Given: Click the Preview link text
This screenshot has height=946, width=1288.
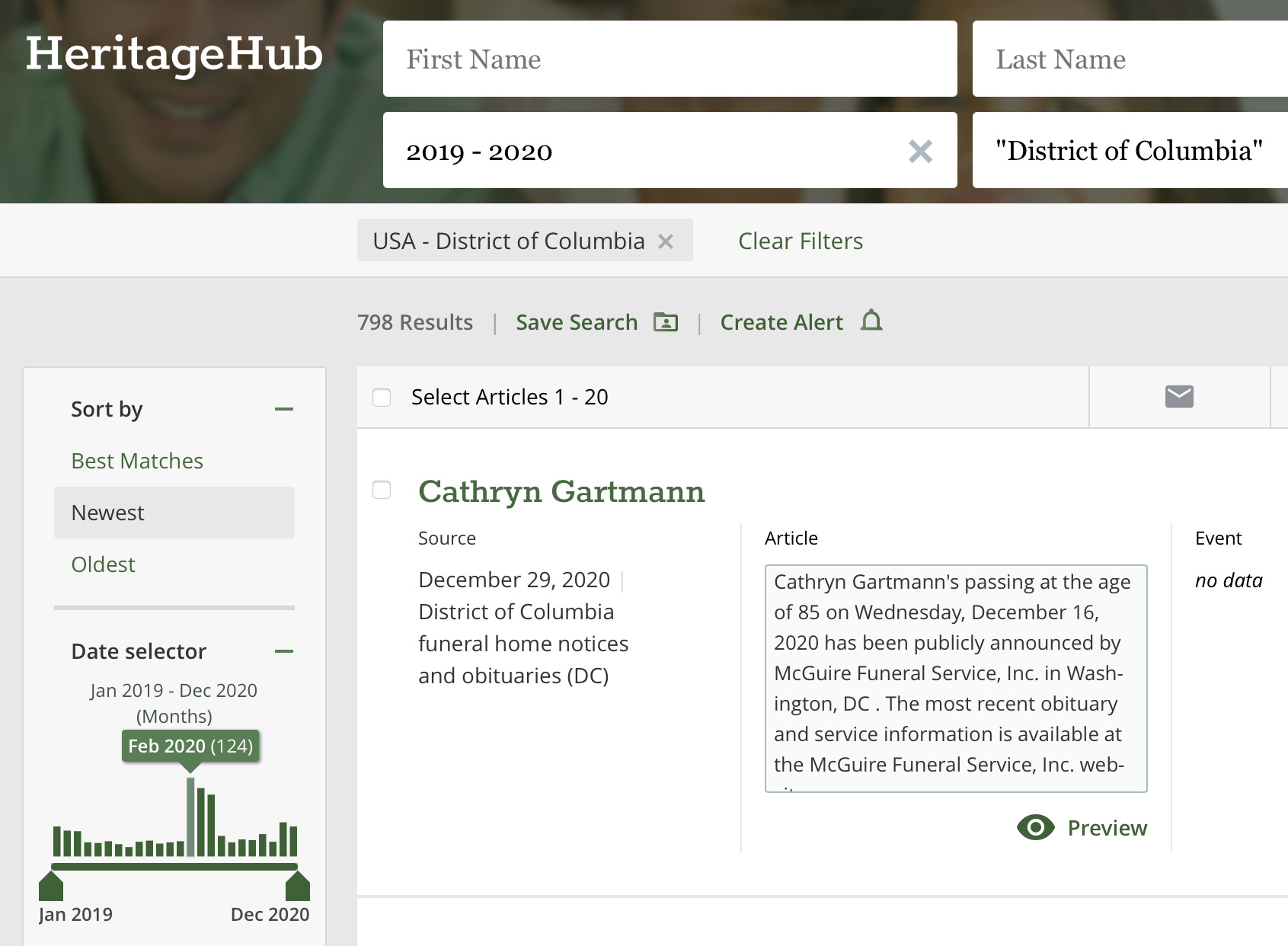Looking at the screenshot, I should pos(1107,828).
